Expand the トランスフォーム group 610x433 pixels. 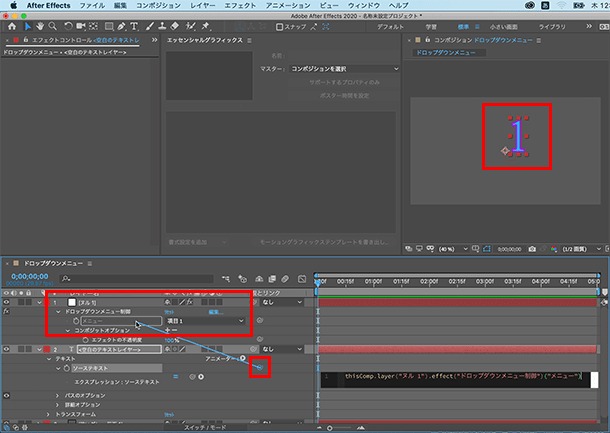[x=48, y=414]
